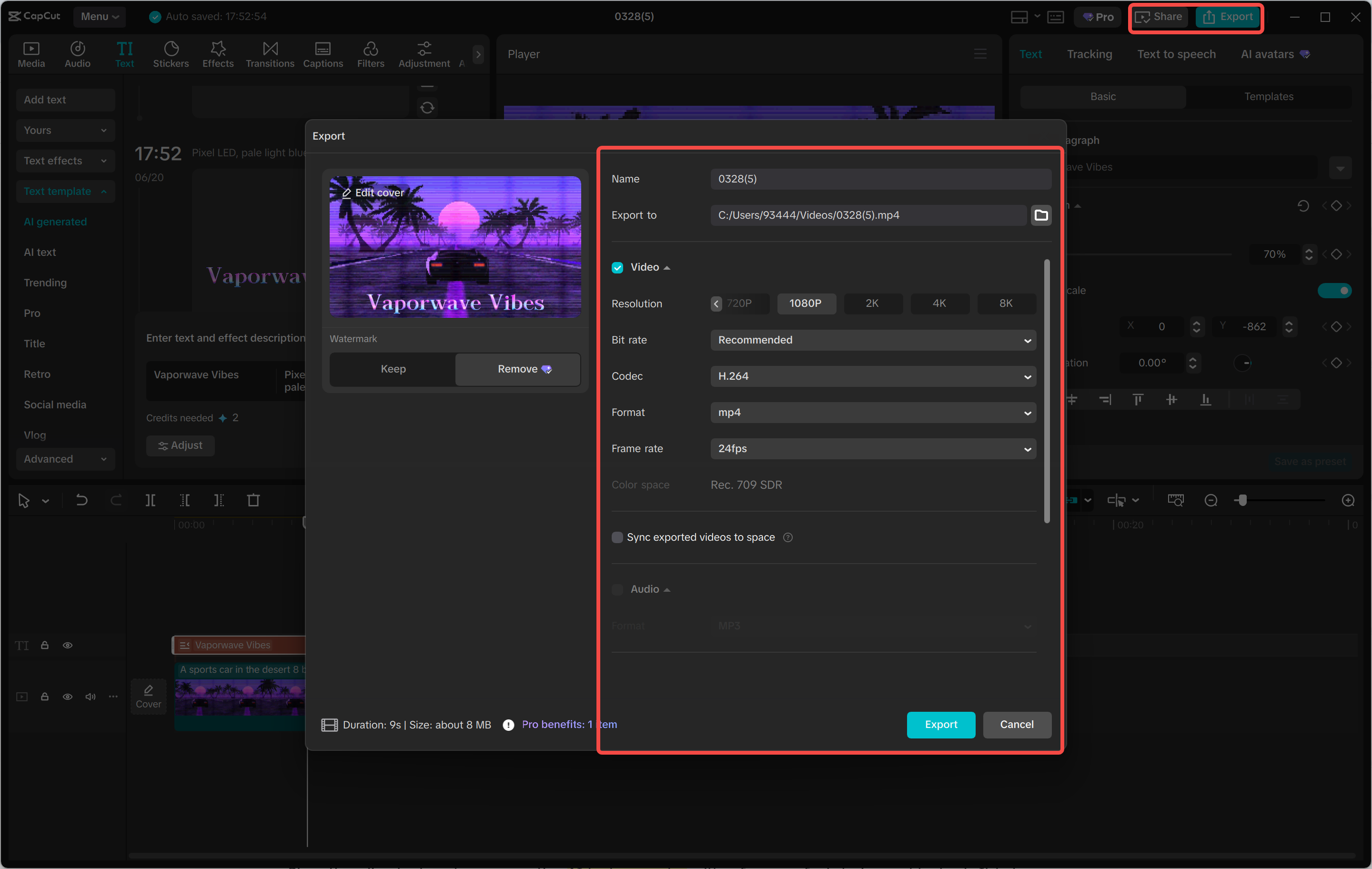Viewport: 1372px width, 869px height.
Task: Open the Stickers panel
Action: click(171, 54)
